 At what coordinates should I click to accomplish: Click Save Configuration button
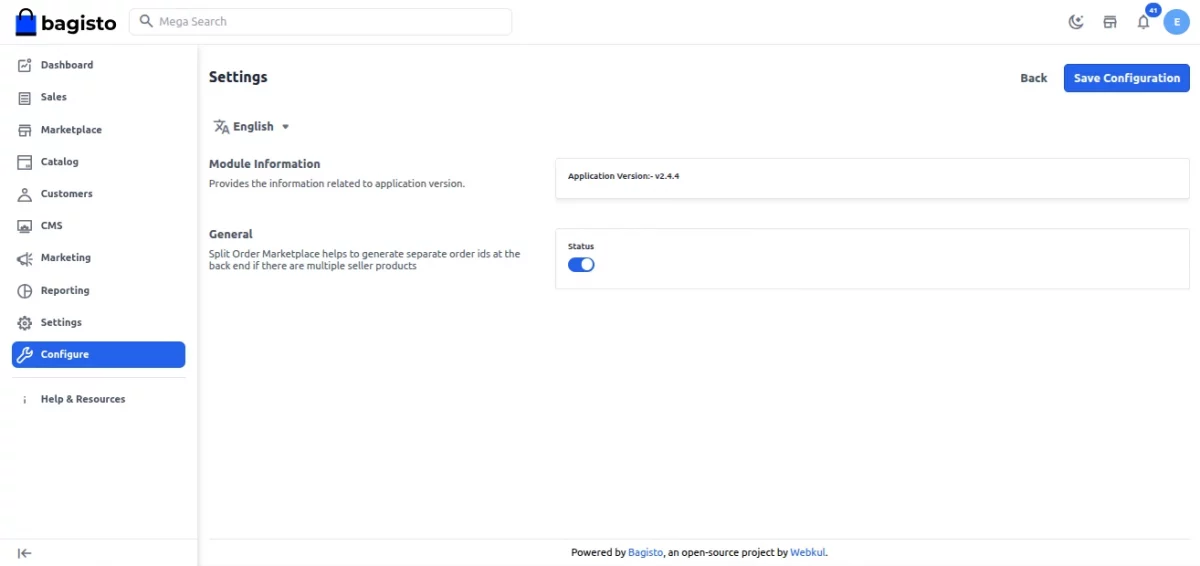(x=1126, y=78)
